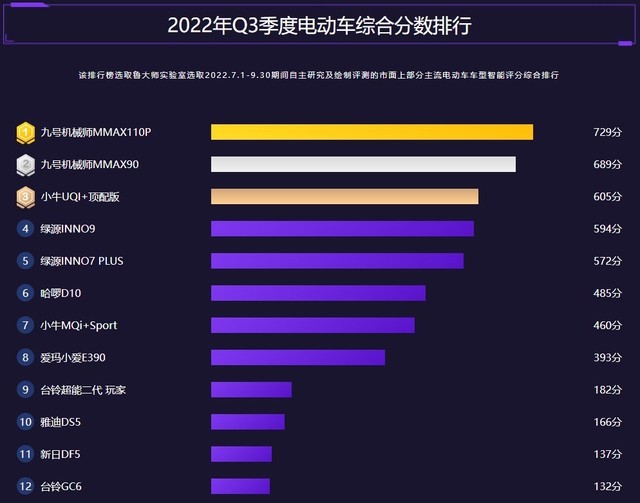This screenshot has height=503, width=640.
Task: Click the purple bar for 爱玛小爱E390
Action: (298, 357)
